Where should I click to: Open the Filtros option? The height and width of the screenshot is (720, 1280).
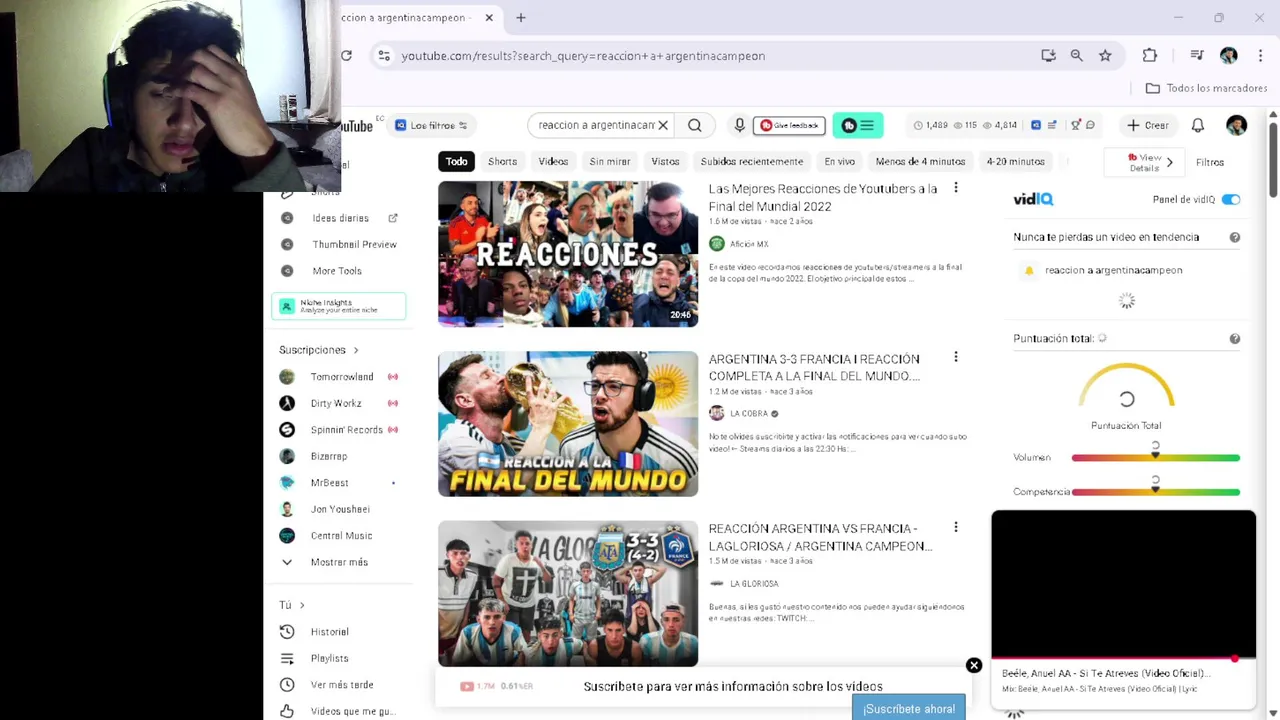point(1209,162)
